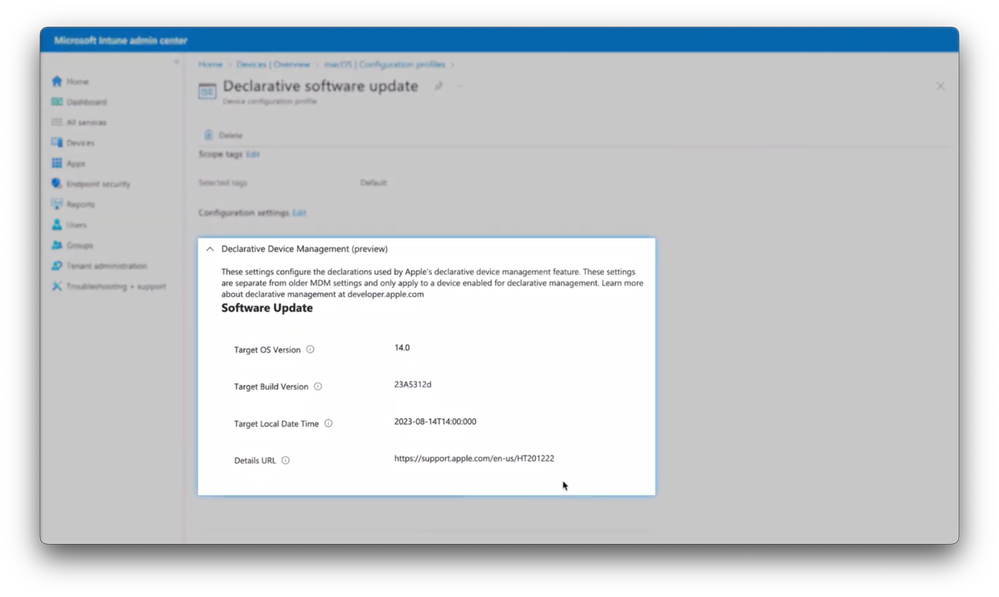Viewport: 999px width, 597px height.
Task: Show info for Target Build Version
Action: pyautogui.click(x=318, y=386)
